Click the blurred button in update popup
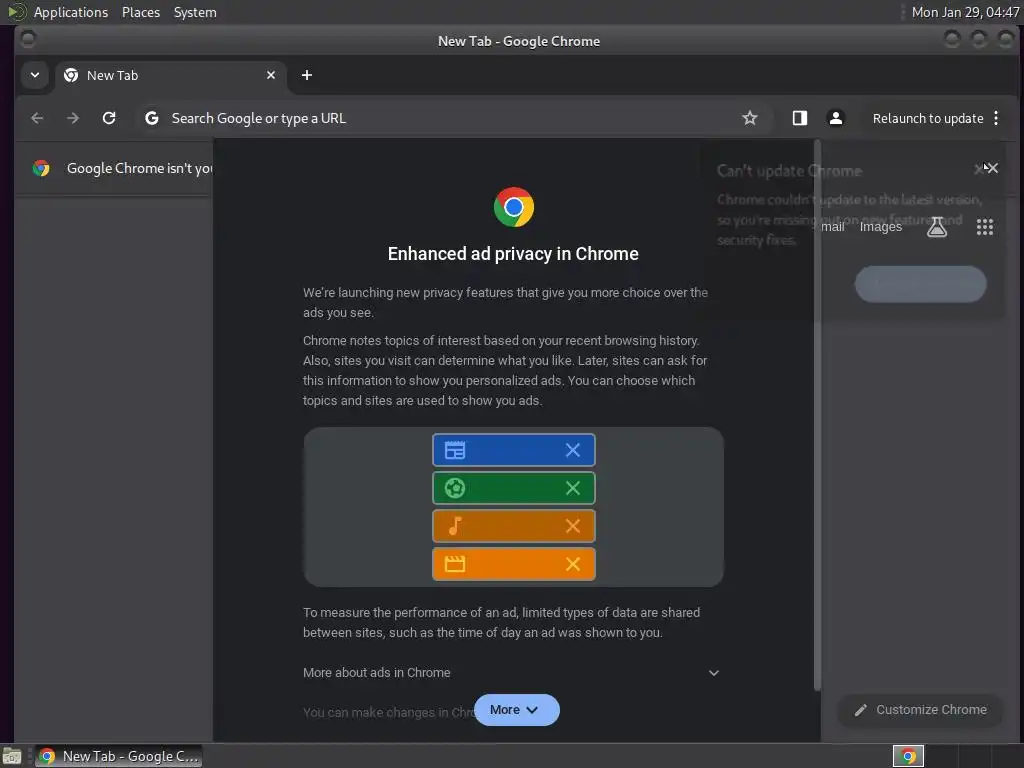Viewport: 1024px width, 768px height. point(921,284)
